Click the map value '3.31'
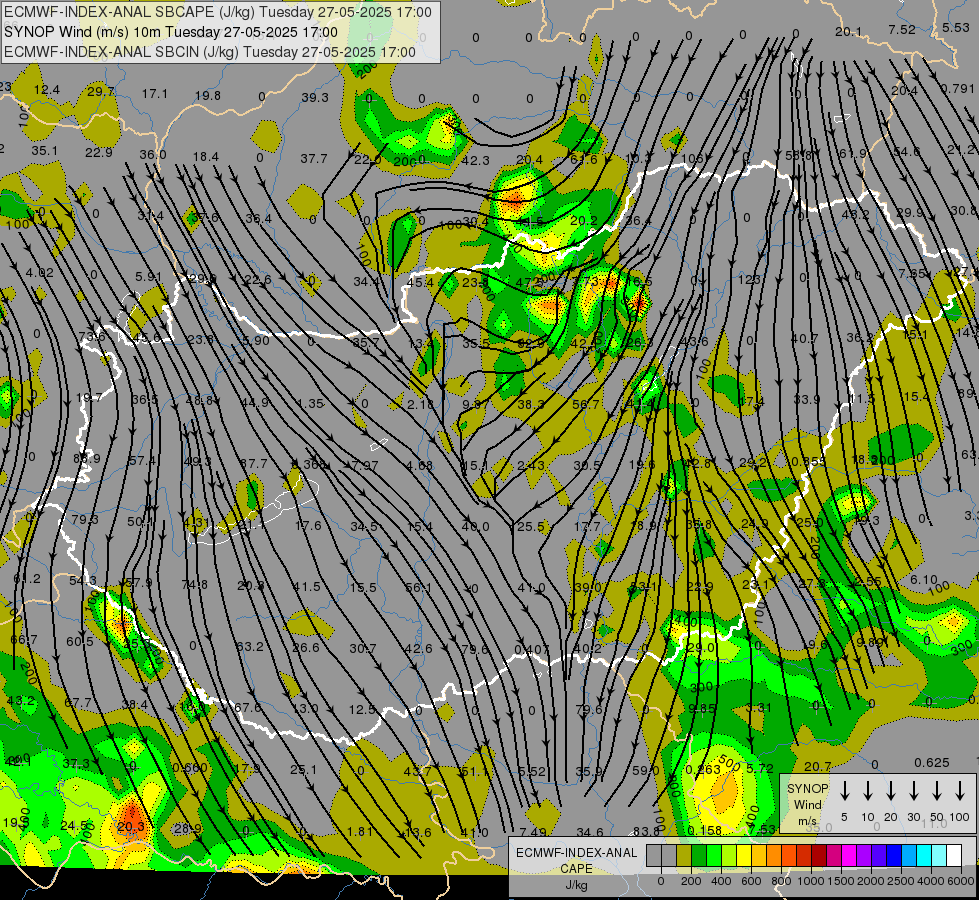This screenshot has width=979, height=900. (x=758, y=708)
